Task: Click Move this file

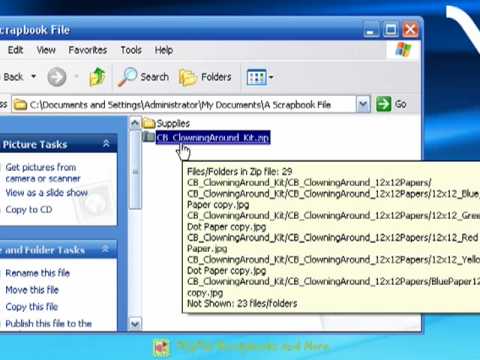Action: [x=32, y=290]
